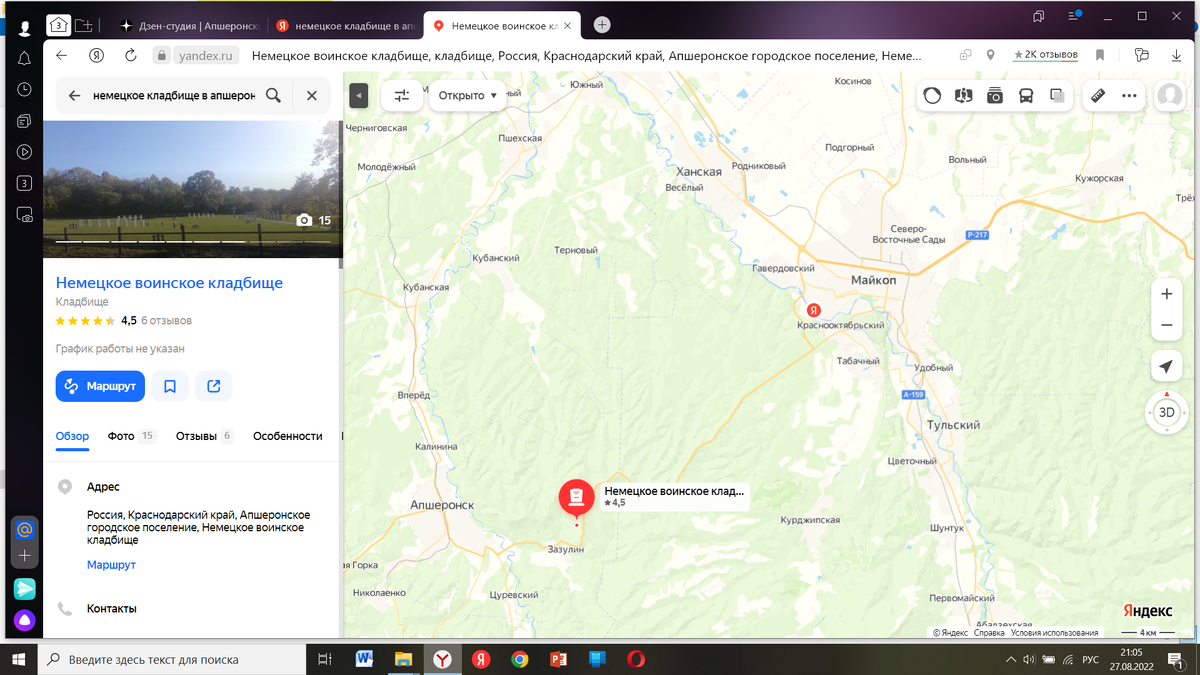Image resolution: width=1200 pixels, height=675 pixels.
Task: Share the cemetery place
Action: pyautogui.click(x=214, y=386)
